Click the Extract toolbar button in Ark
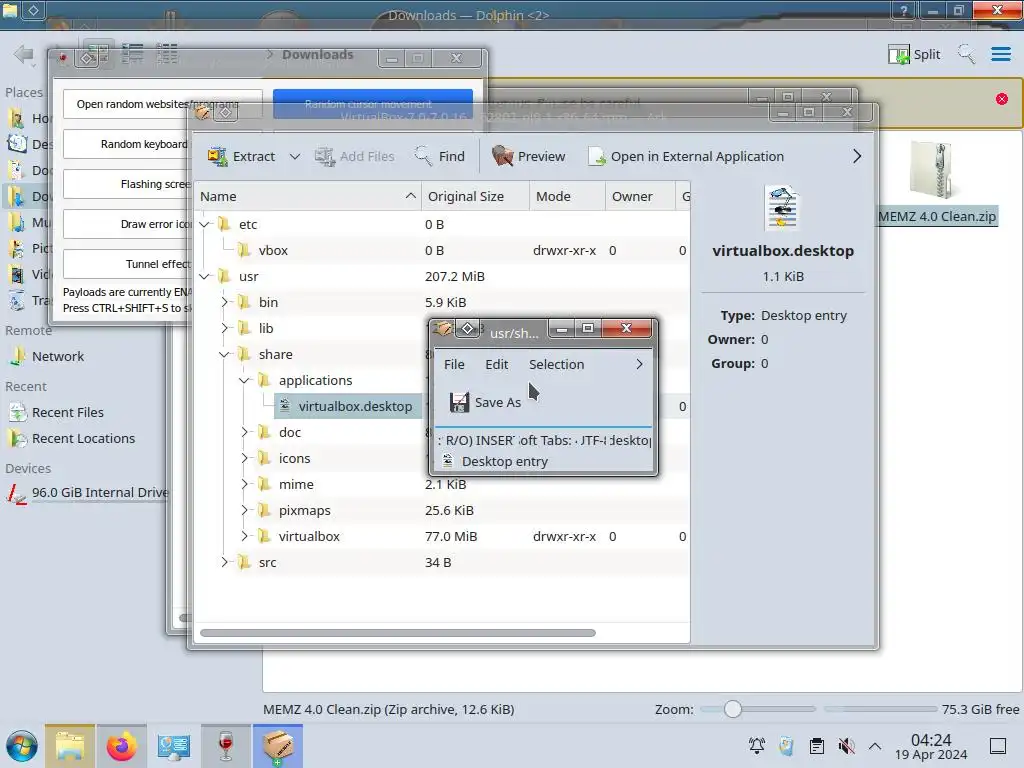This screenshot has width=1024, height=768. (x=241, y=157)
